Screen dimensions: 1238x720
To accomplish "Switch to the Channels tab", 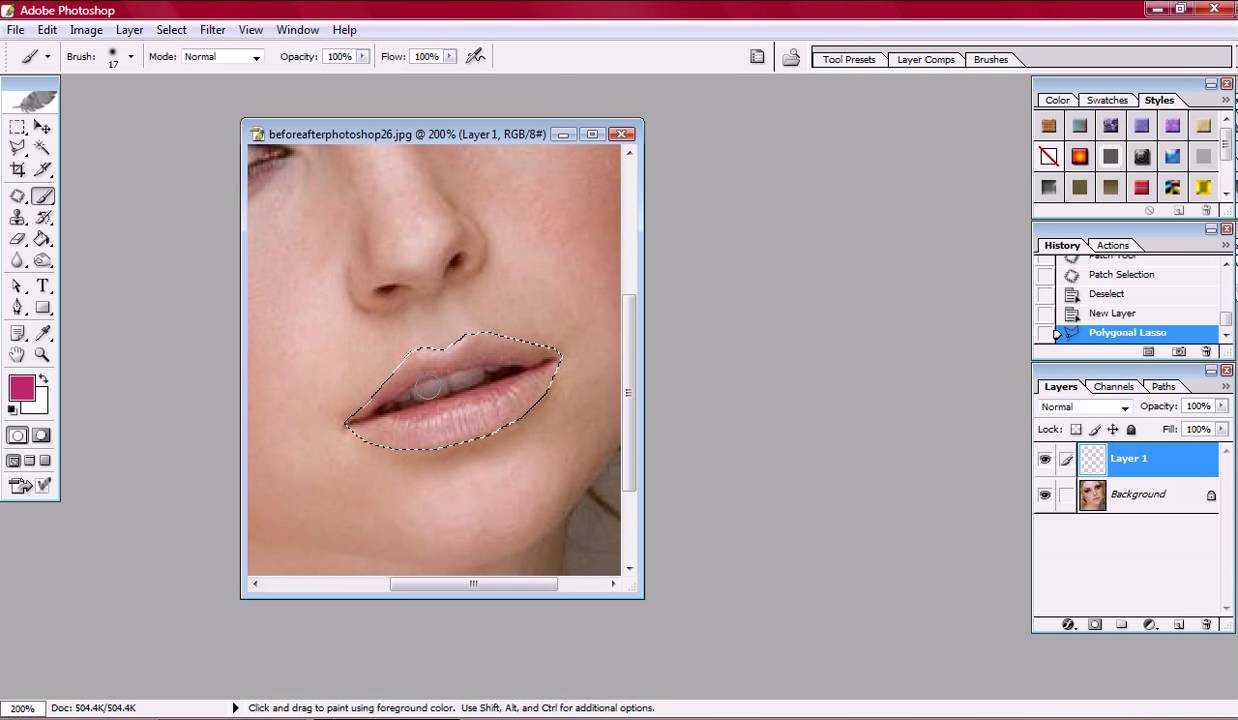I will [1113, 387].
